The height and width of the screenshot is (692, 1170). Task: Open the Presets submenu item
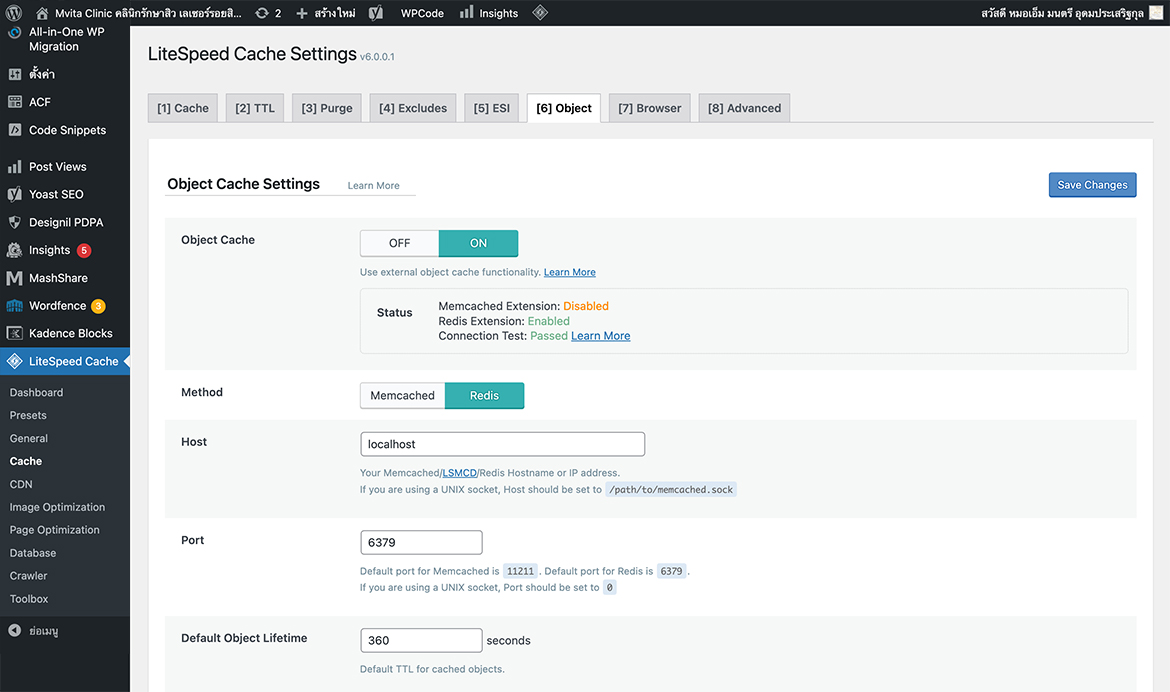tap(28, 416)
